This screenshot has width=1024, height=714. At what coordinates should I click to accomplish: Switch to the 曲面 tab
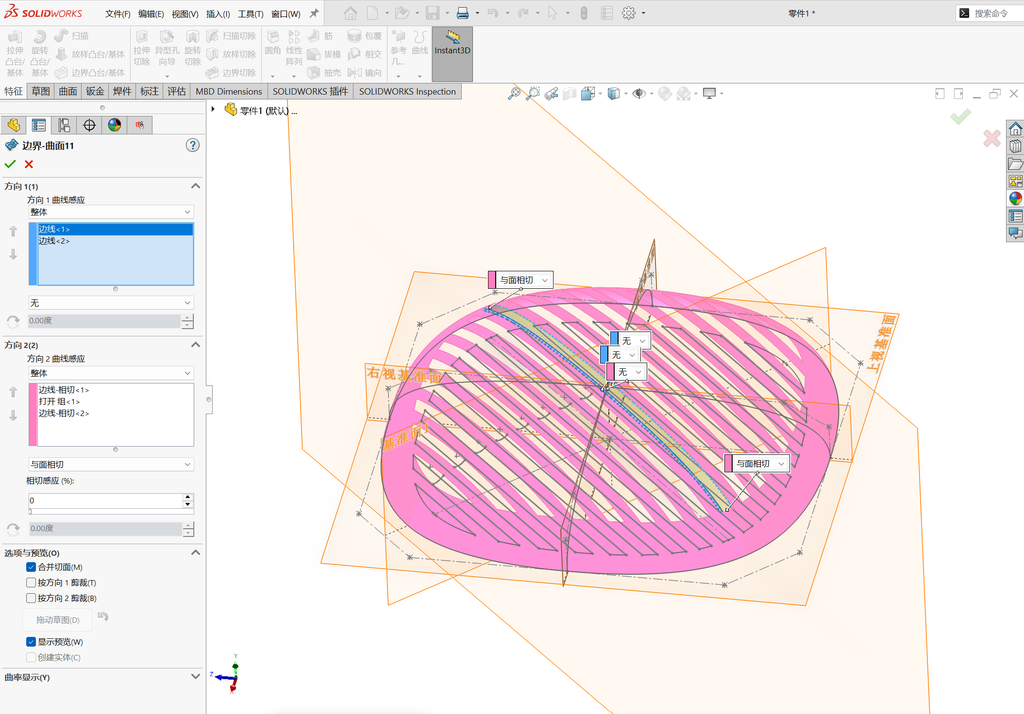[x=68, y=91]
